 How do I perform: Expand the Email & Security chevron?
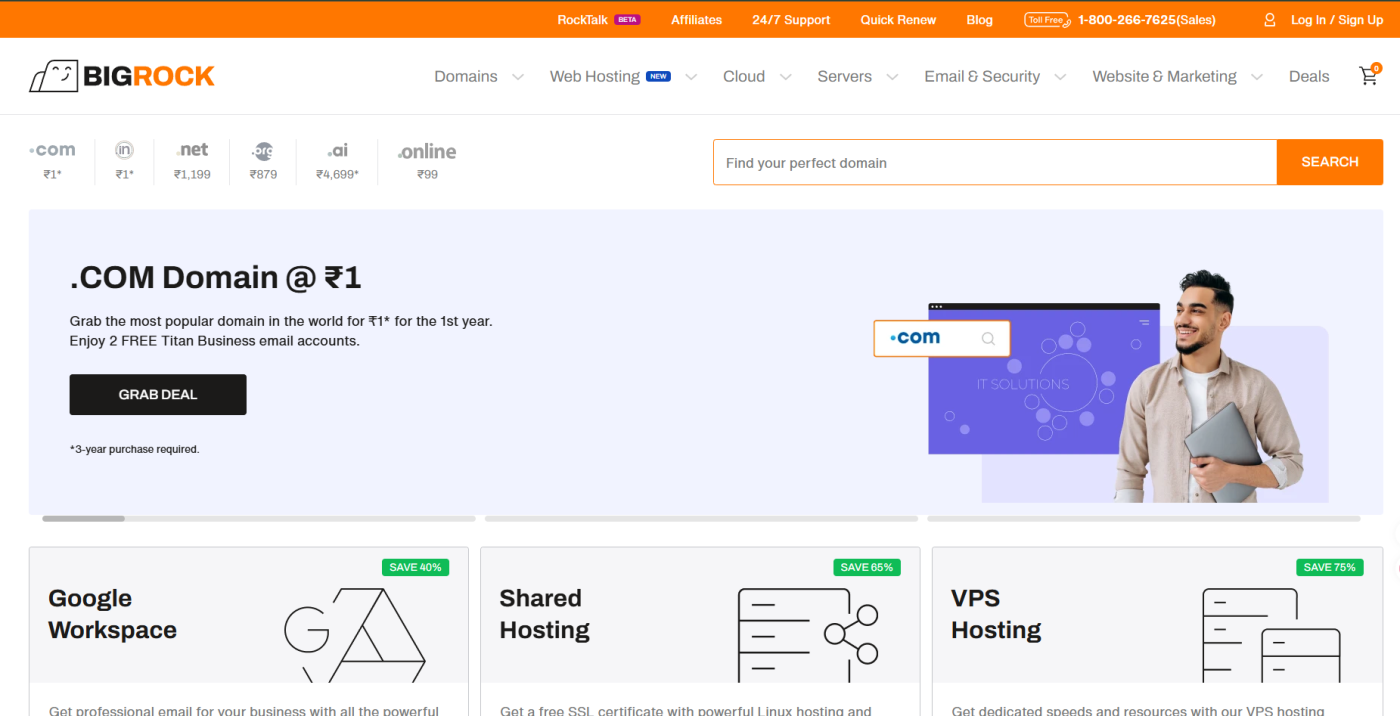coord(1060,77)
